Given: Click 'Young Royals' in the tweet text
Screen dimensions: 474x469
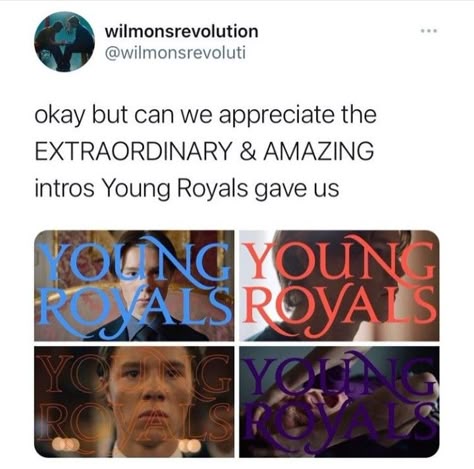Looking at the screenshot, I should pyautogui.click(x=175, y=189).
